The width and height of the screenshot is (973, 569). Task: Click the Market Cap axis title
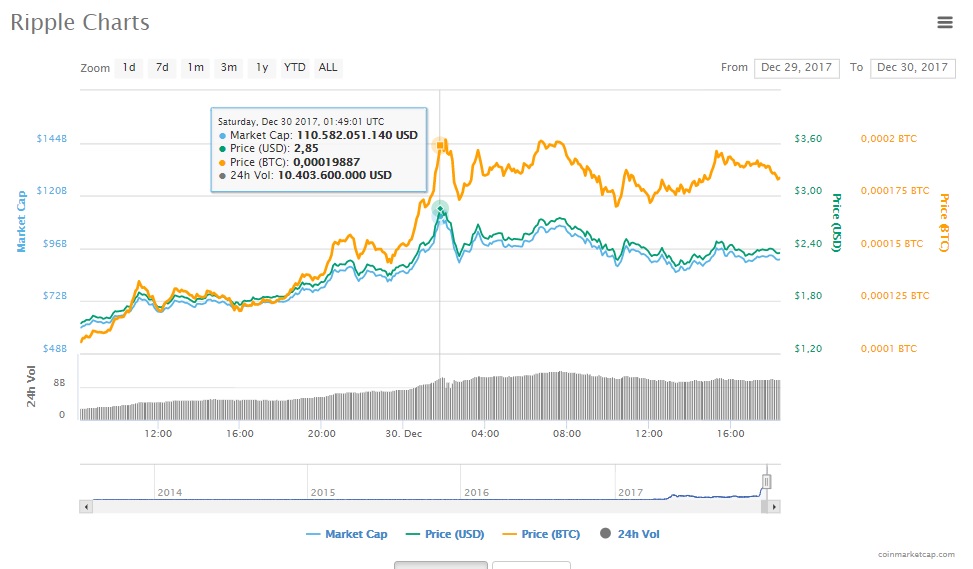21,222
